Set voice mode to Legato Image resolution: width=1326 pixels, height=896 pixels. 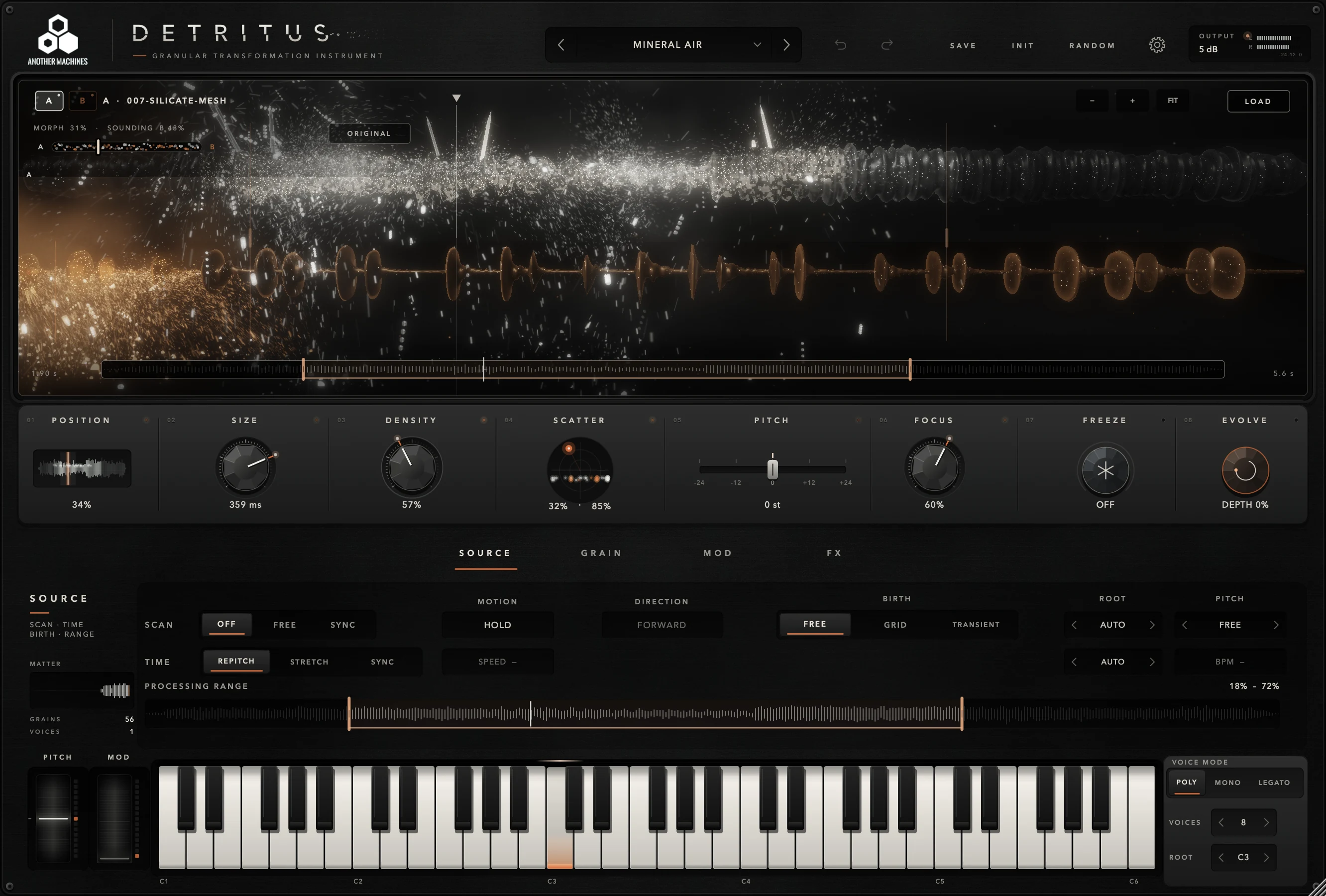[x=1274, y=783]
